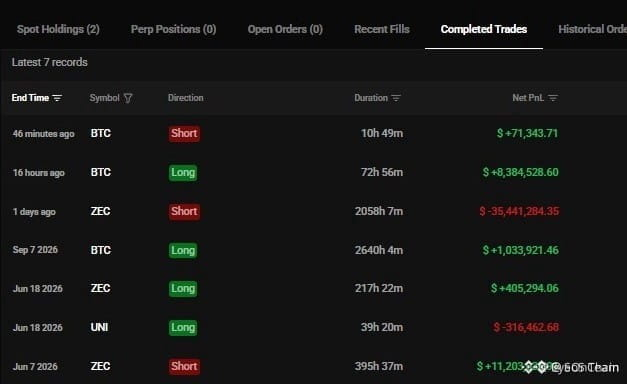Click the Direction column header
The image size is (627, 384).
(x=186, y=98)
